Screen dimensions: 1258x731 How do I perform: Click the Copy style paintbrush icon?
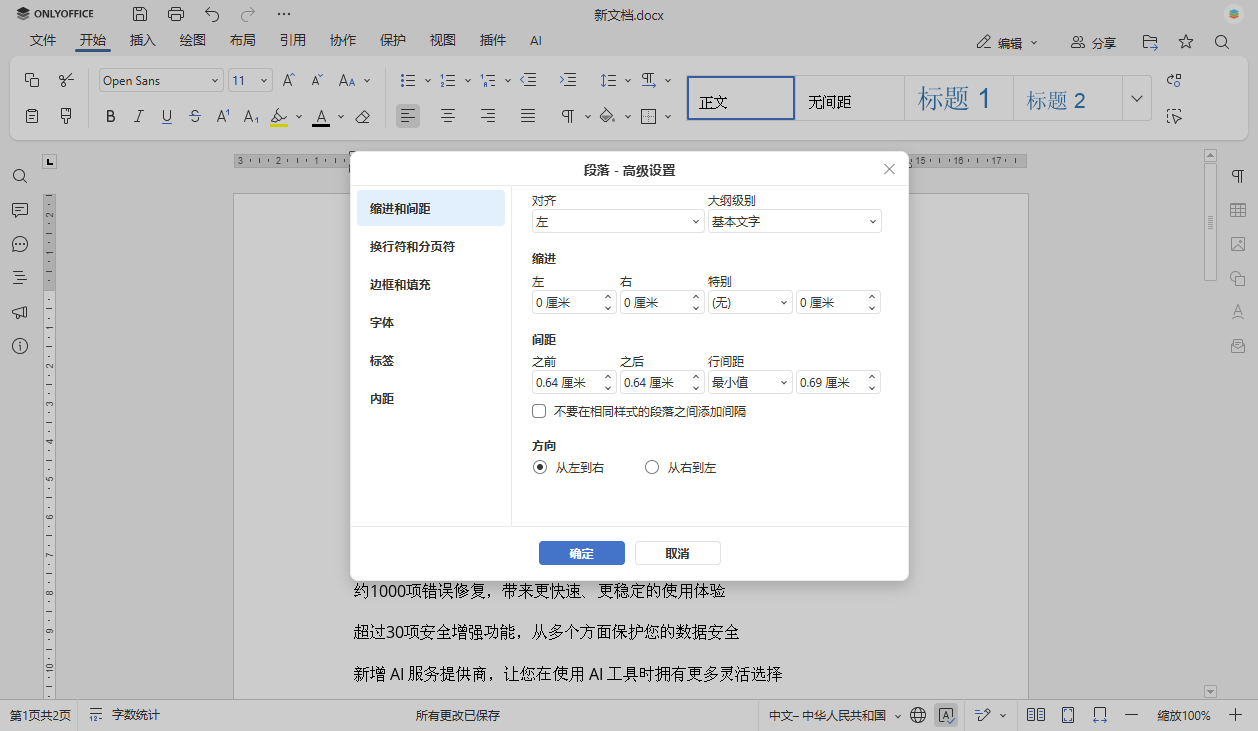66,116
